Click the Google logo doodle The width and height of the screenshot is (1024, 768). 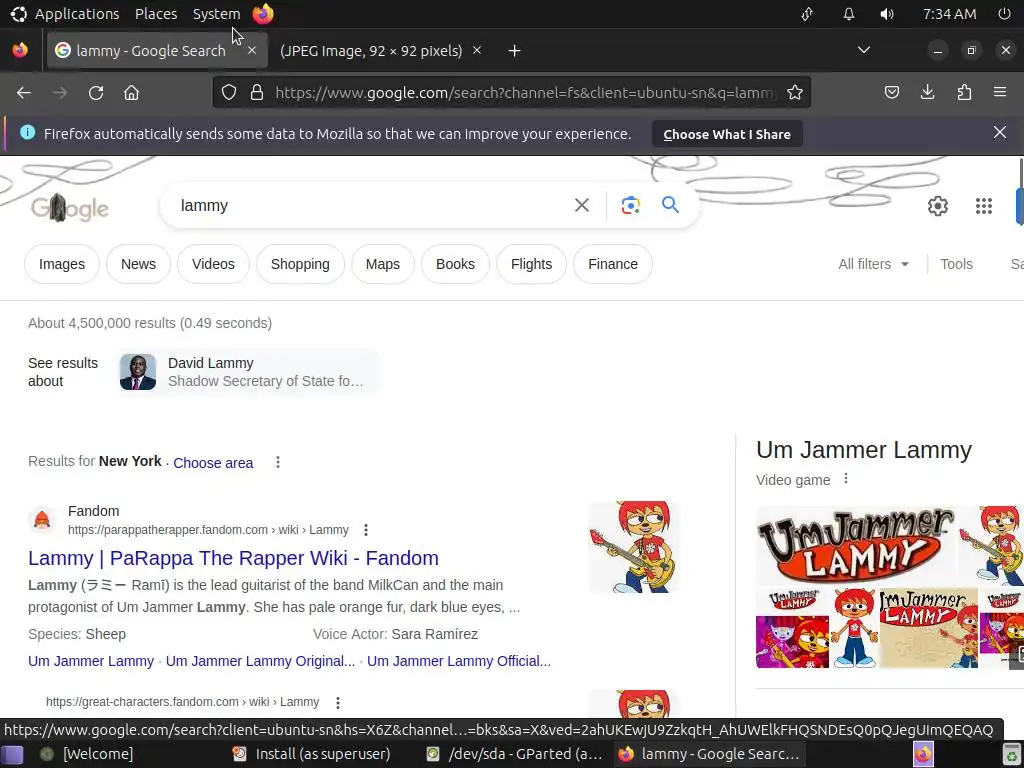[69, 208]
